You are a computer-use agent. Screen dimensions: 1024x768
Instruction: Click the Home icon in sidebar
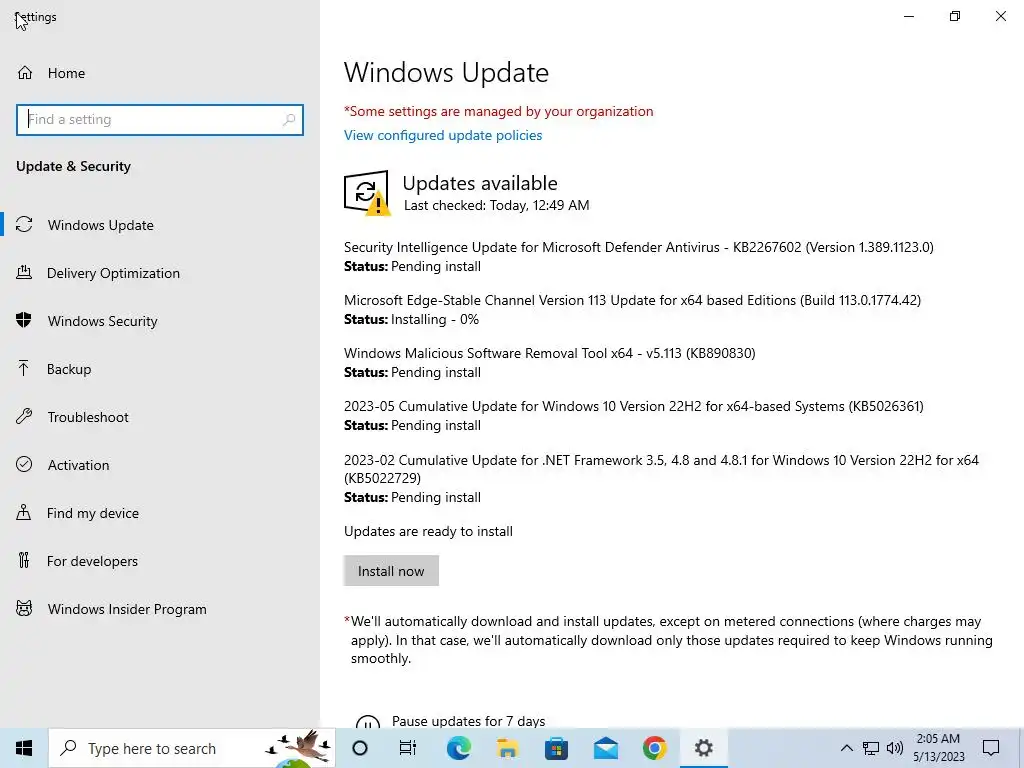coord(25,72)
